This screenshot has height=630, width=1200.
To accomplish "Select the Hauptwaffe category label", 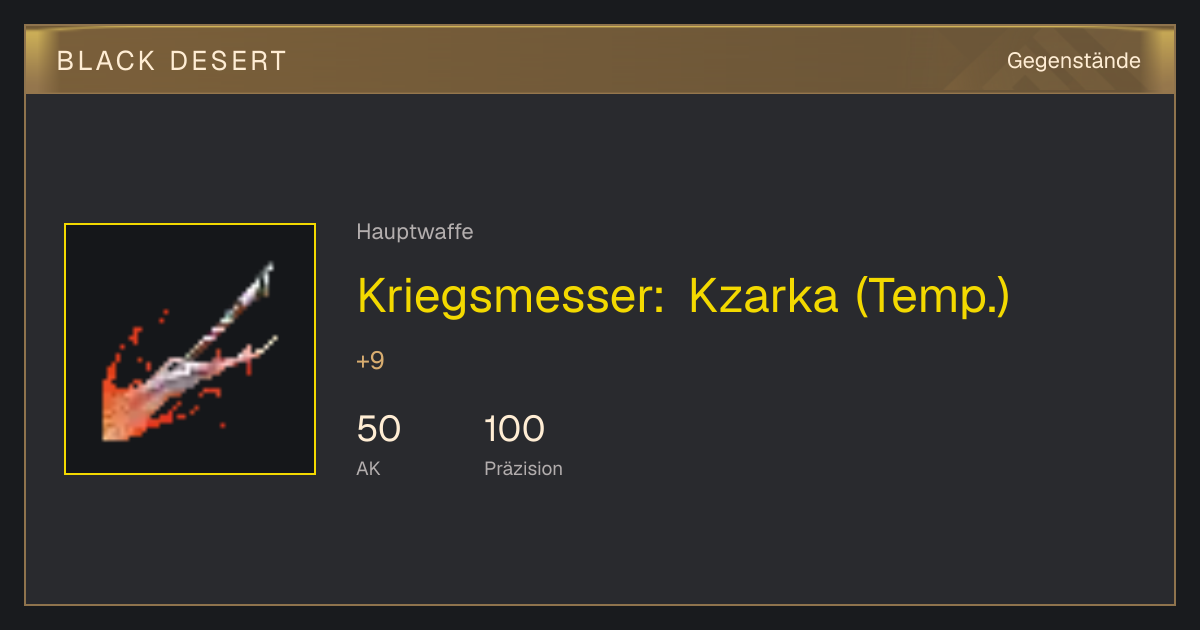I will (x=415, y=232).
